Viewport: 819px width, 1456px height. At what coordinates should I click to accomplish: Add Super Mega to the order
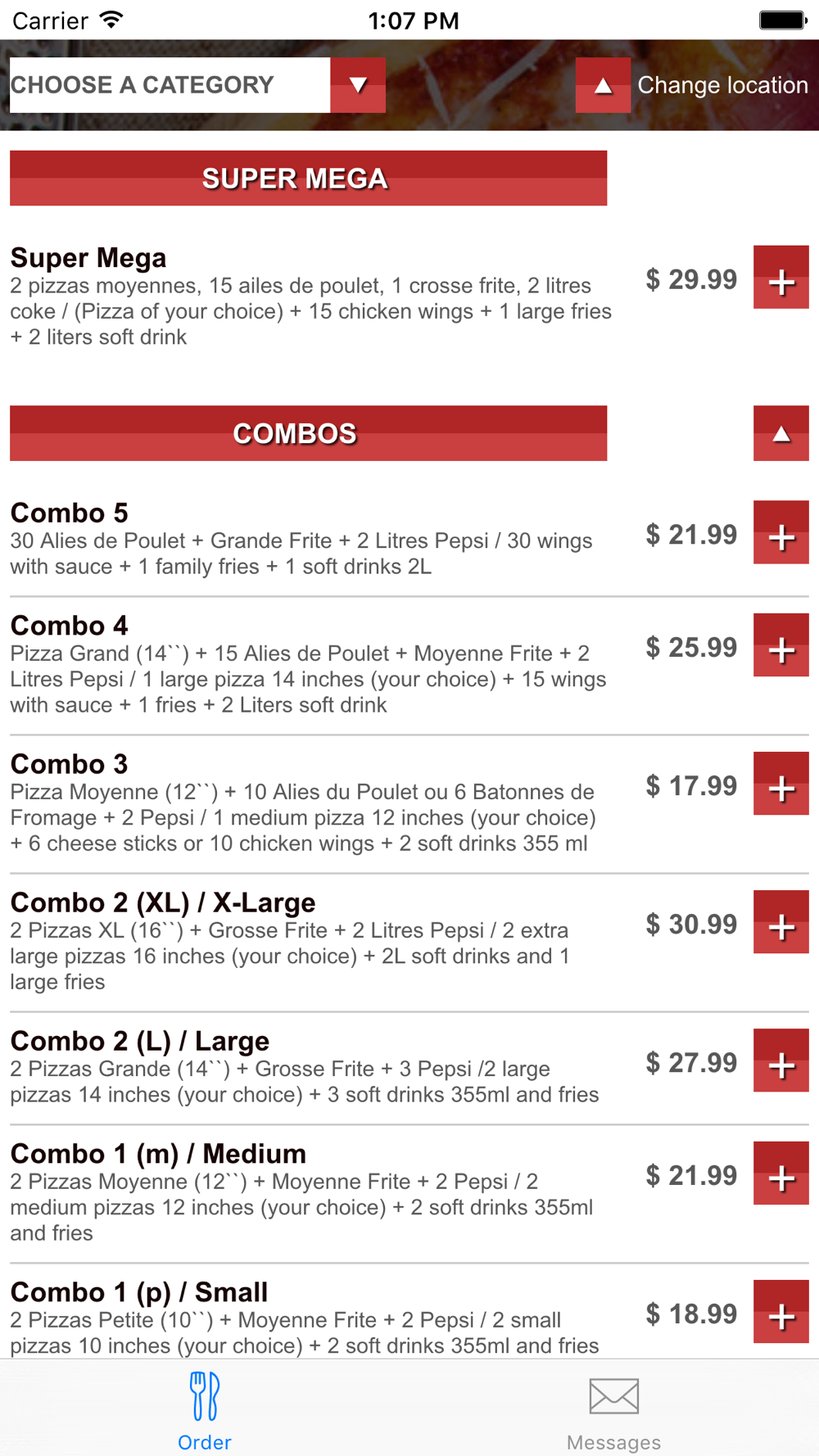pyautogui.click(x=781, y=277)
